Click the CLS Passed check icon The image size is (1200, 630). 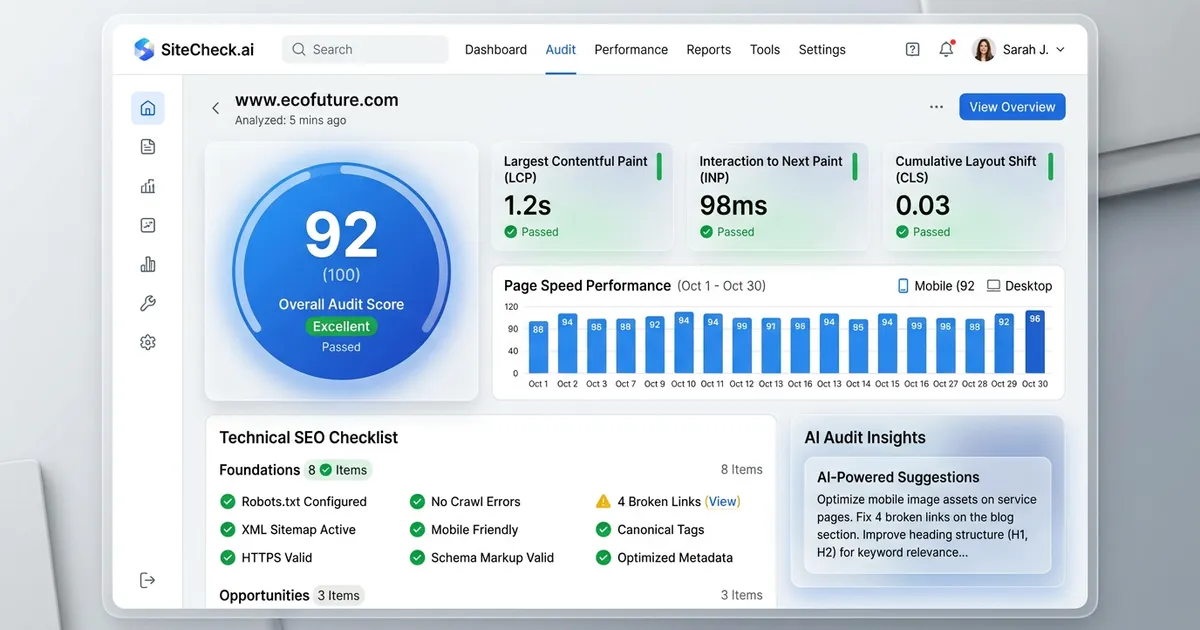point(903,232)
